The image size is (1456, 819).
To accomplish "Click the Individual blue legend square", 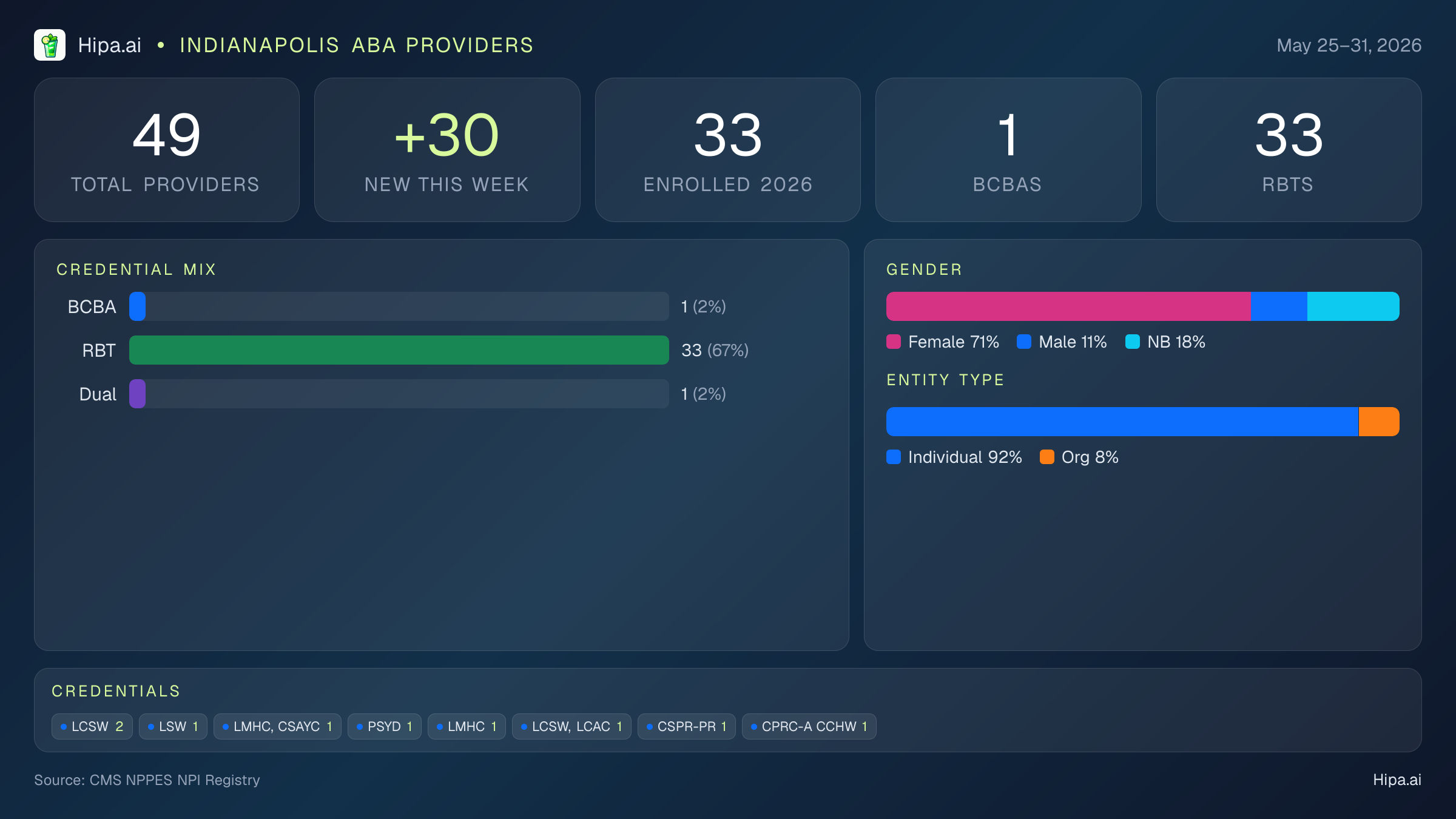I will 894,457.
